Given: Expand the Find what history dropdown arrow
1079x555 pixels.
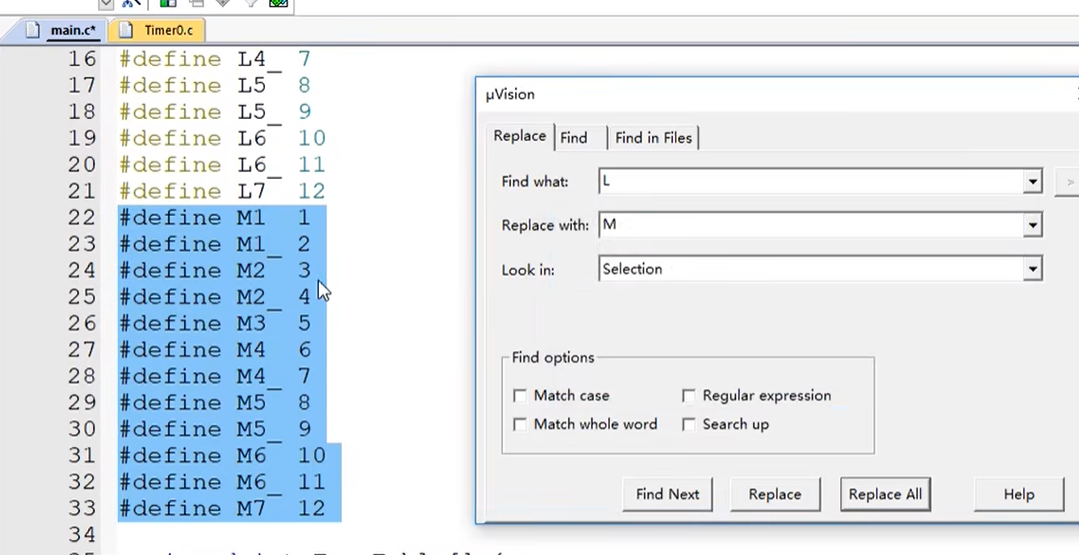Looking at the screenshot, I should click(x=1032, y=182).
